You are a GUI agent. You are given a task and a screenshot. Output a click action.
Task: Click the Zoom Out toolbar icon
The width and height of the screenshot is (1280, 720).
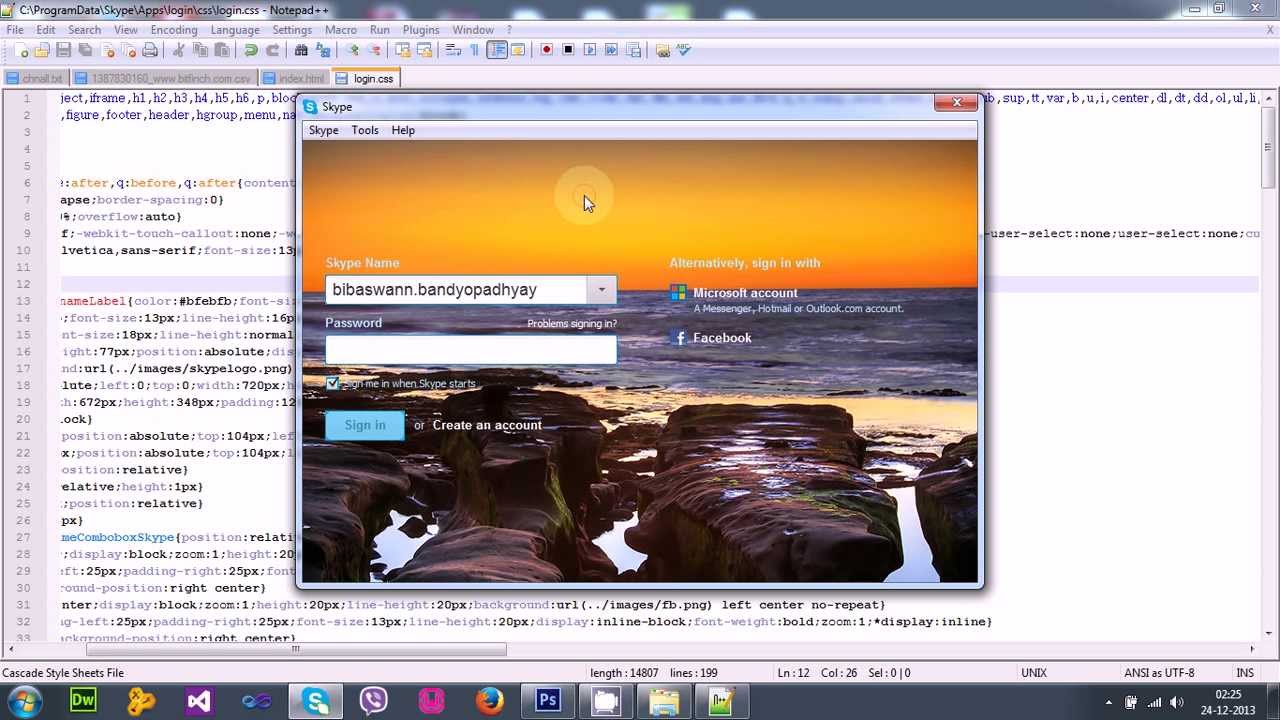(x=374, y=50)
